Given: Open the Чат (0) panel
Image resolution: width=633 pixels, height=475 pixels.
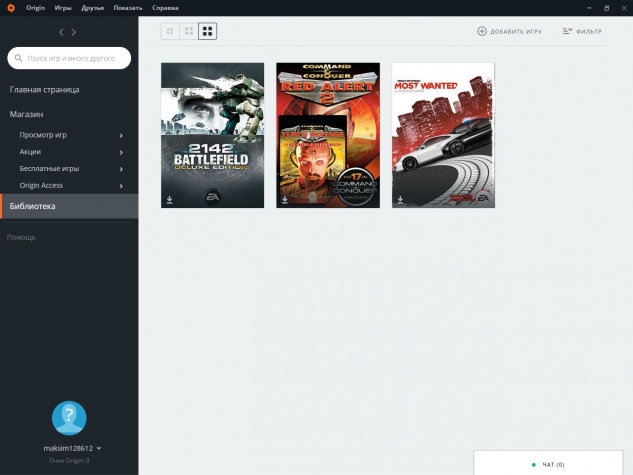Looking at the screenshot, I should [x=548, y=463].
